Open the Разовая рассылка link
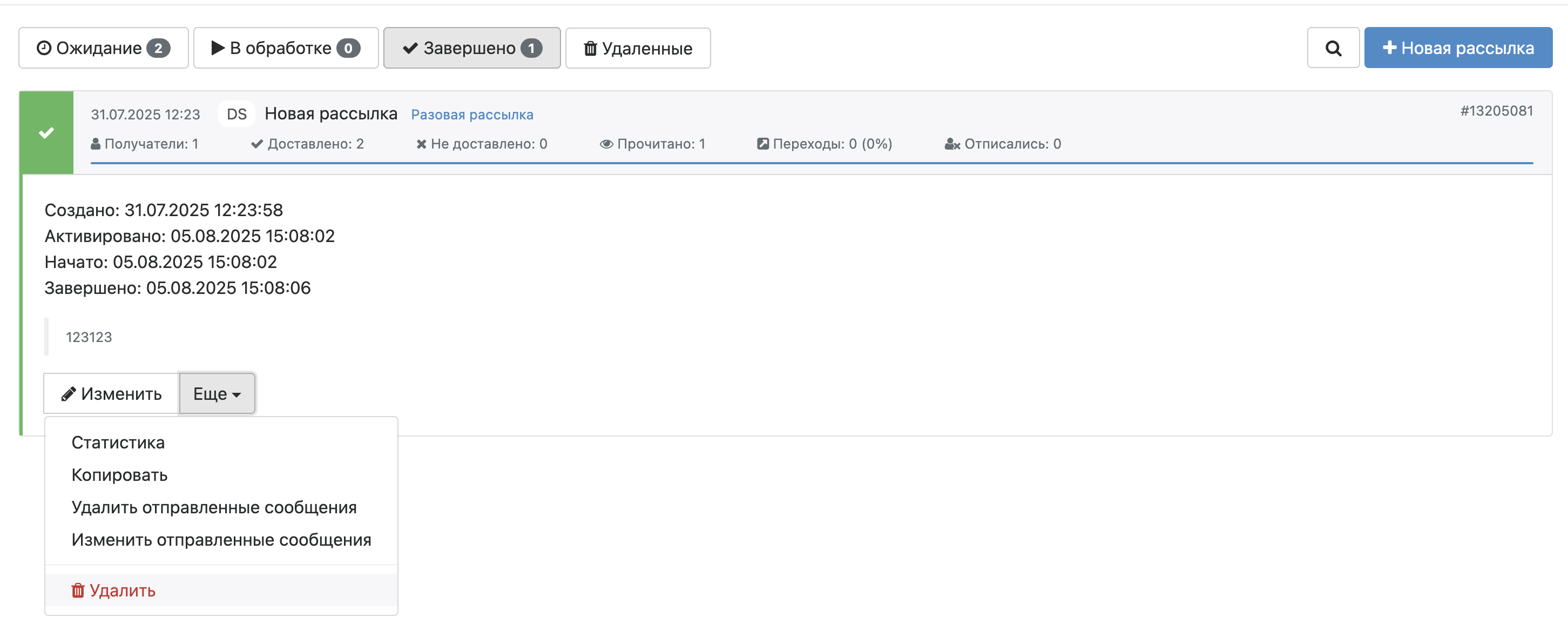 point(472,115)
